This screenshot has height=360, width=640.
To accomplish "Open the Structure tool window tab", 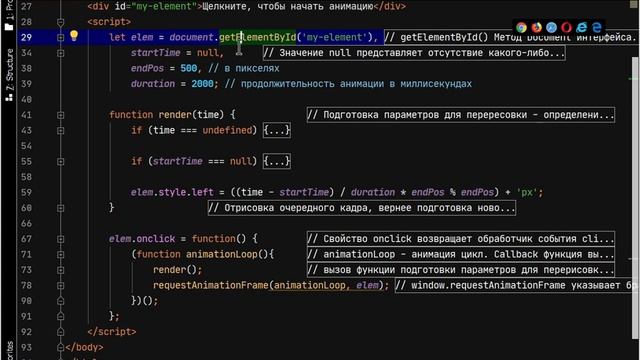I will (x=9, y=75).
